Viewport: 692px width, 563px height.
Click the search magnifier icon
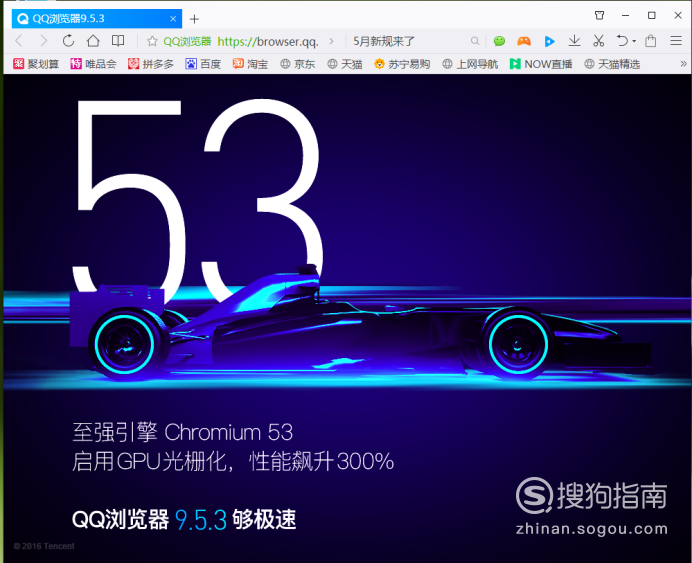(x=475, y=41)
